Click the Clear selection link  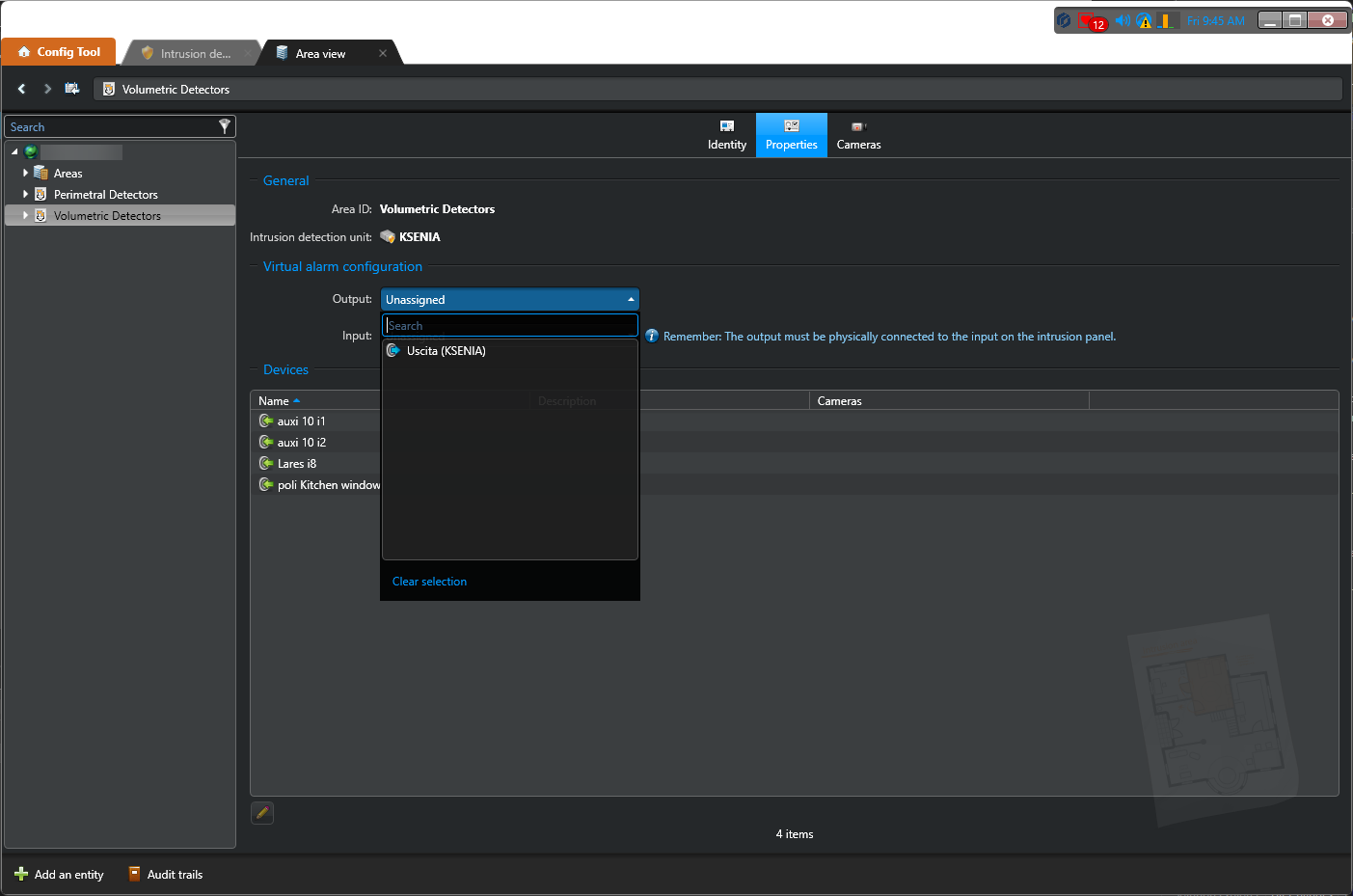(429, 582)
